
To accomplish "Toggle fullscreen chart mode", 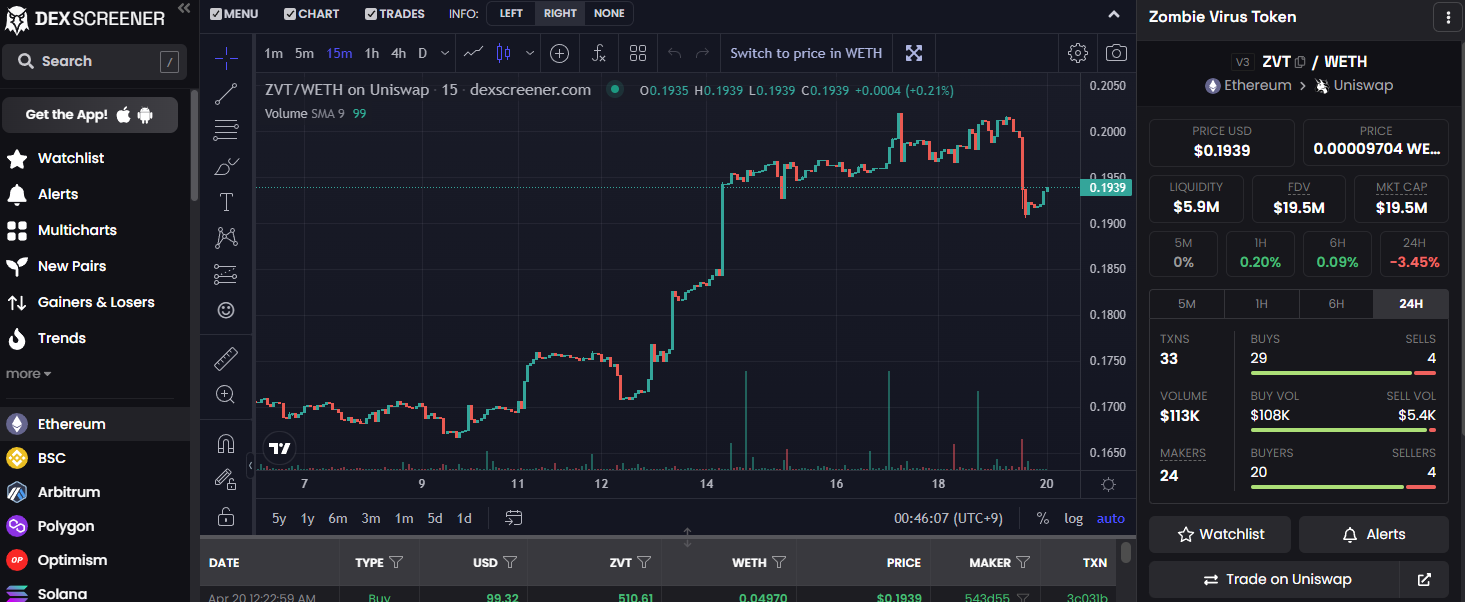I will click(x=914, y=53).
